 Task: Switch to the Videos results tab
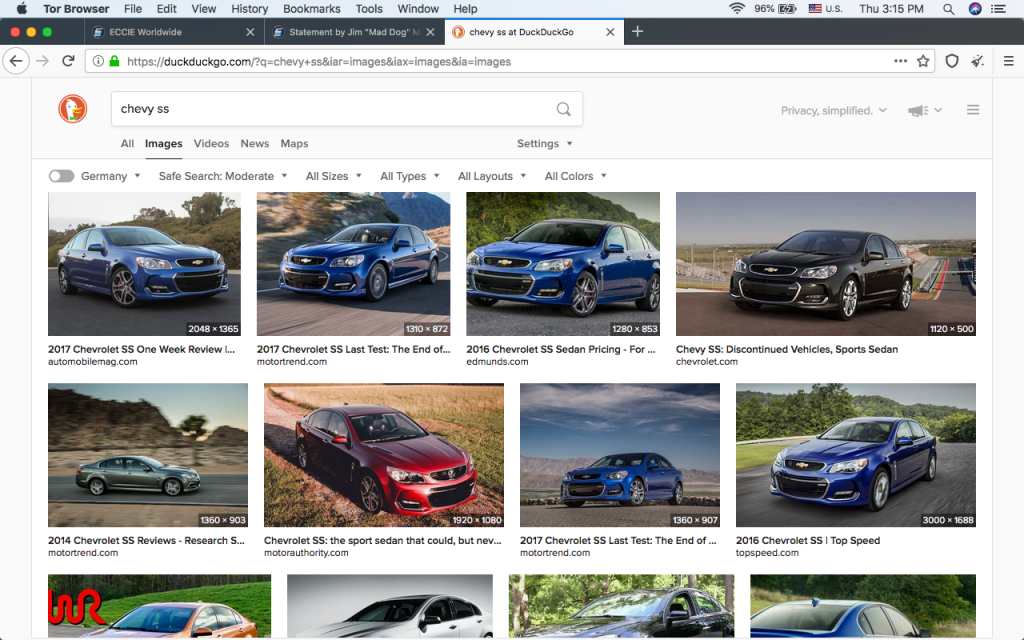[211, 144]
